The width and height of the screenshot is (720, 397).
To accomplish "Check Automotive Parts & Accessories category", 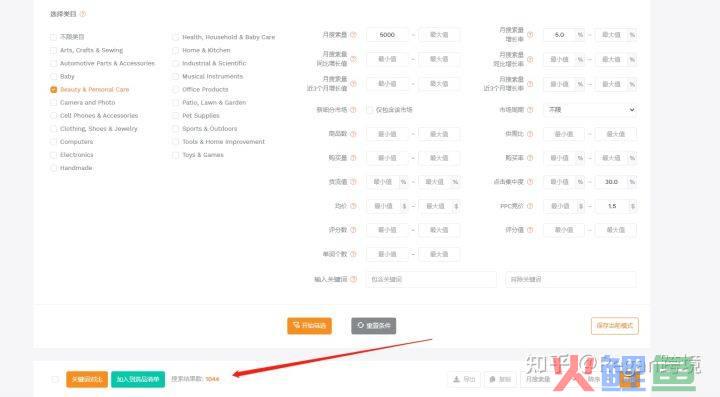I will 54,63.
